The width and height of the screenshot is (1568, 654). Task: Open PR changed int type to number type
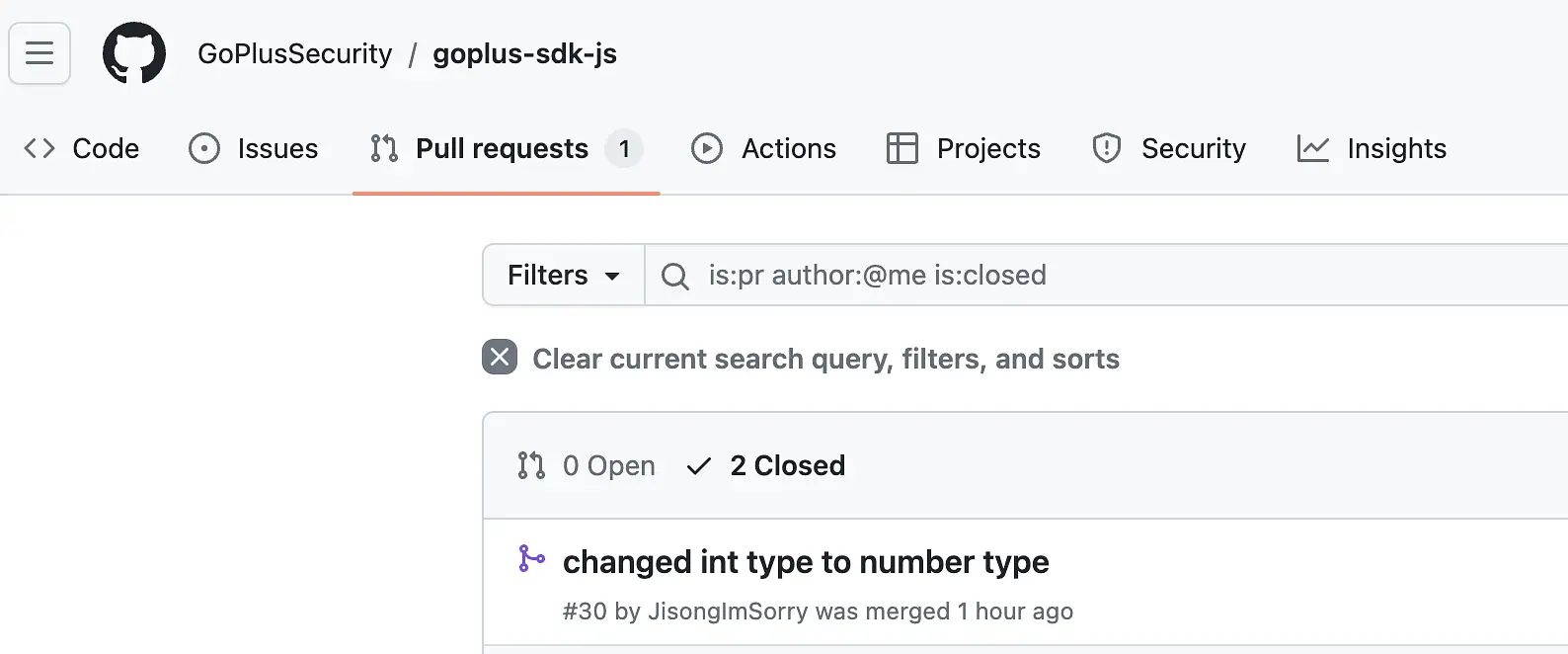click(806, 562)
